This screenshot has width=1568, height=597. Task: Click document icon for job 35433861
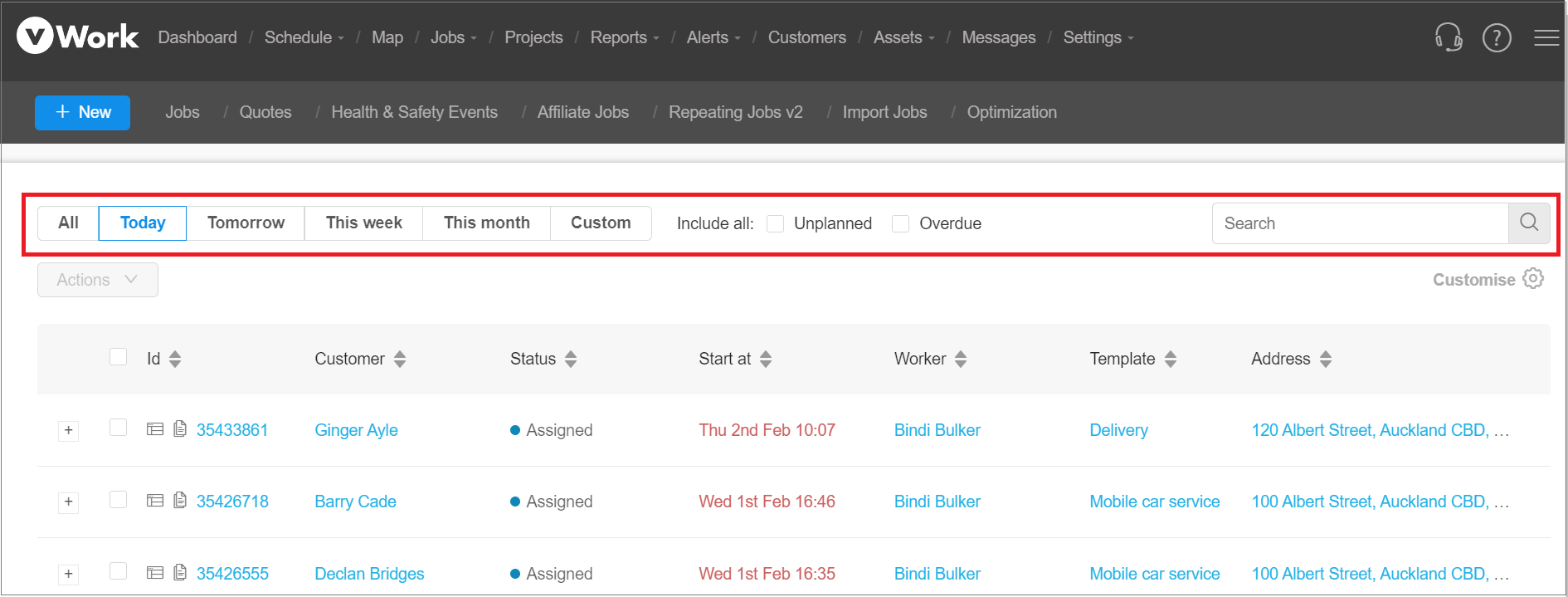[x=180, y=428]
